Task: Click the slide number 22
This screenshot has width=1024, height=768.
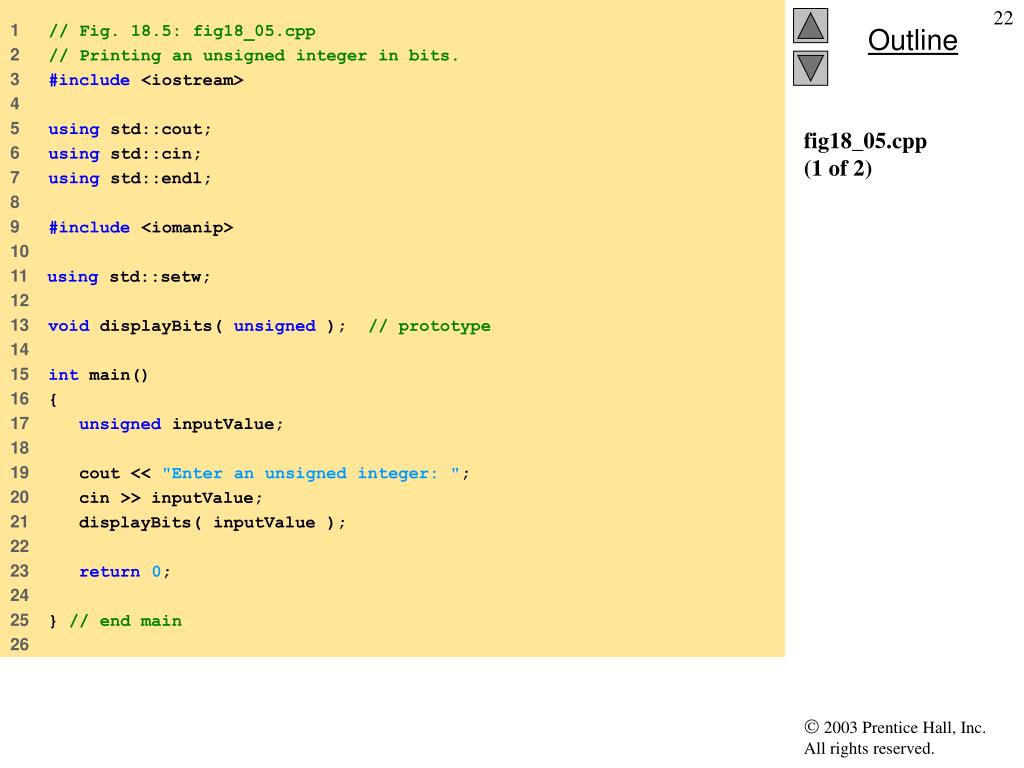Action: pyautogui.click(x=1003, y=18)
